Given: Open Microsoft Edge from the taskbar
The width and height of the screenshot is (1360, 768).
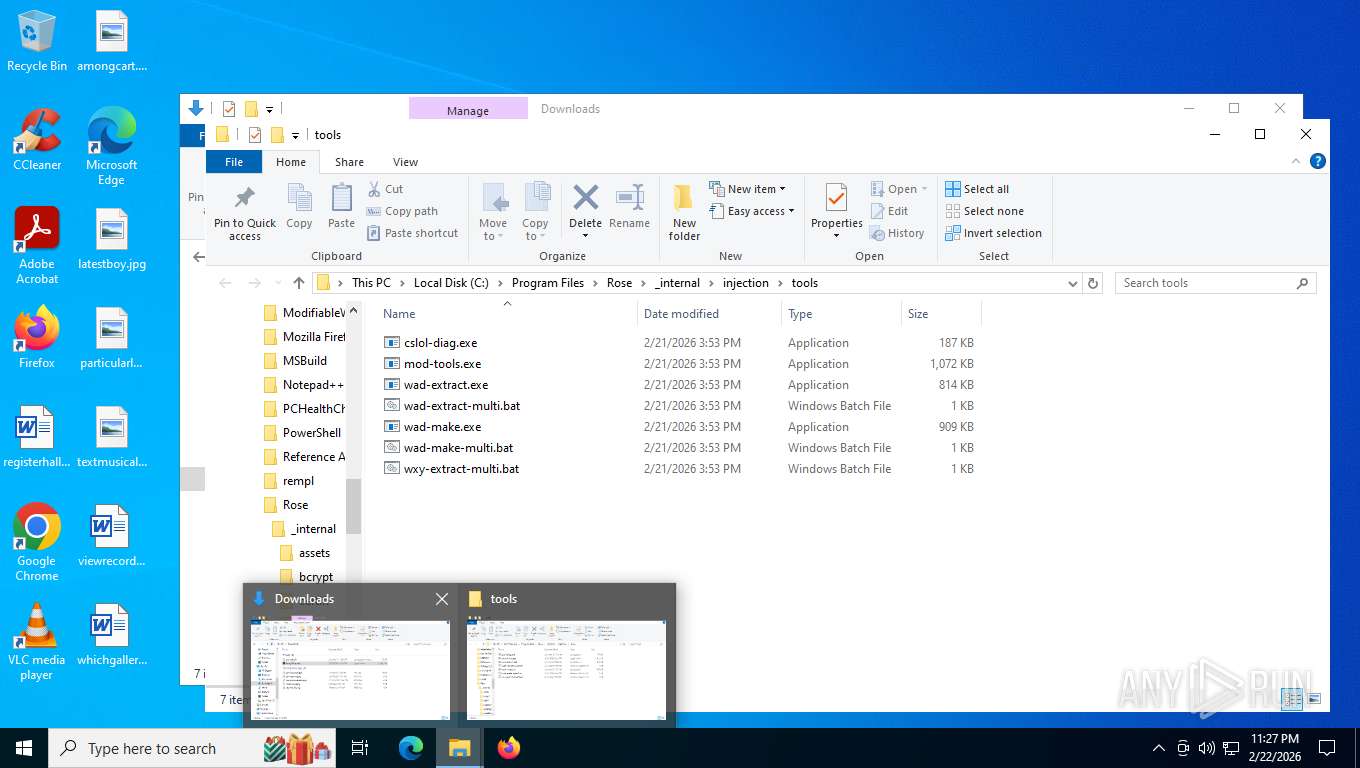Looking at the screenshot, I should [x=411, y=748].
